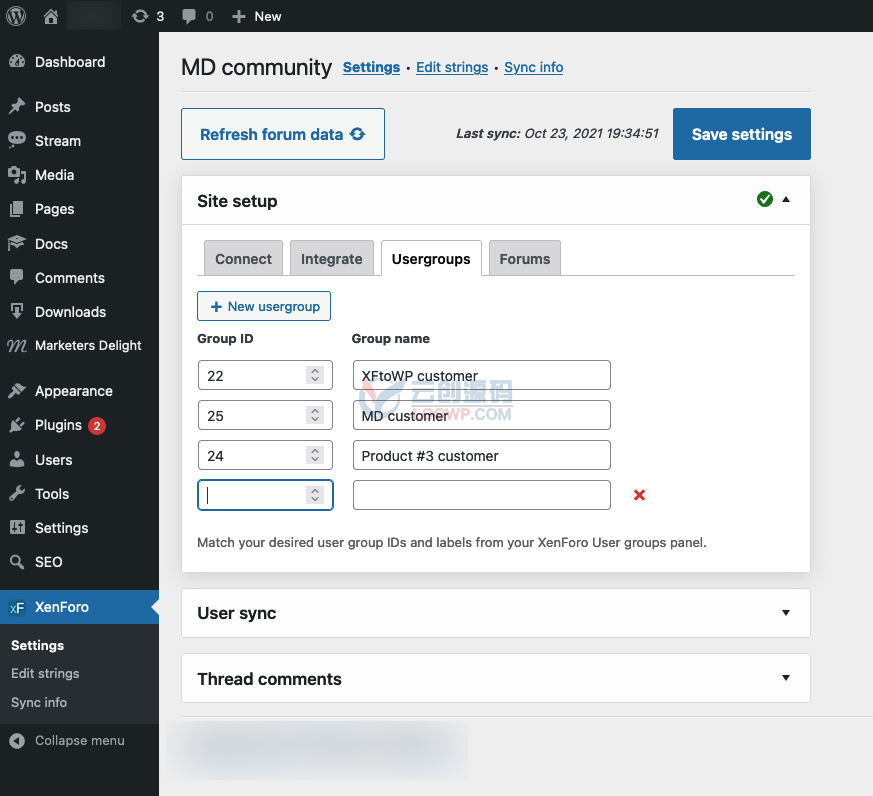The height and width of the screenshot is (796, 873).
Task: Click the empty Group name field
Action: pos(482,495)
